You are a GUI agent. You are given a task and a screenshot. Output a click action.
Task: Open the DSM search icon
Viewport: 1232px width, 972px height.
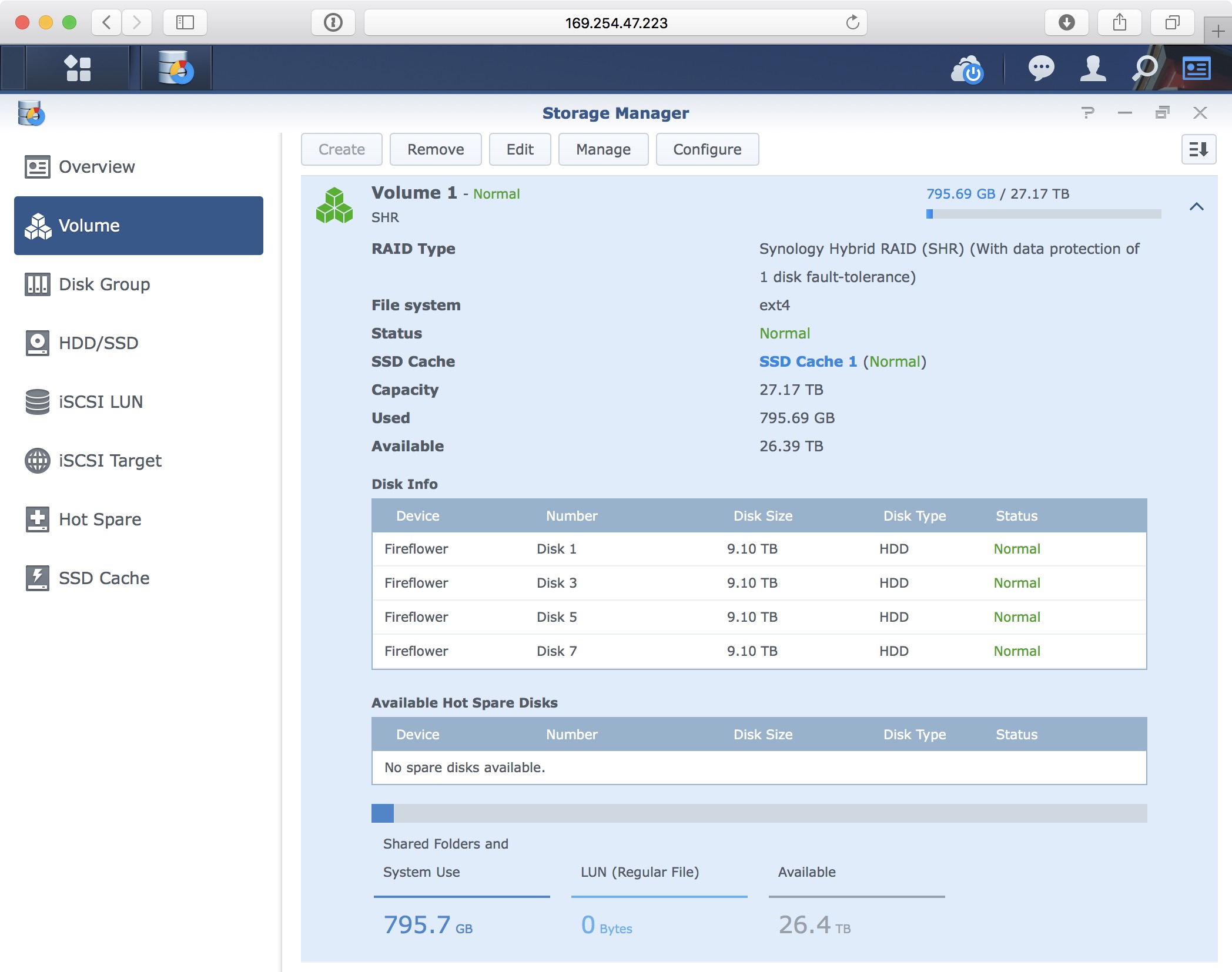point(1142,69)
